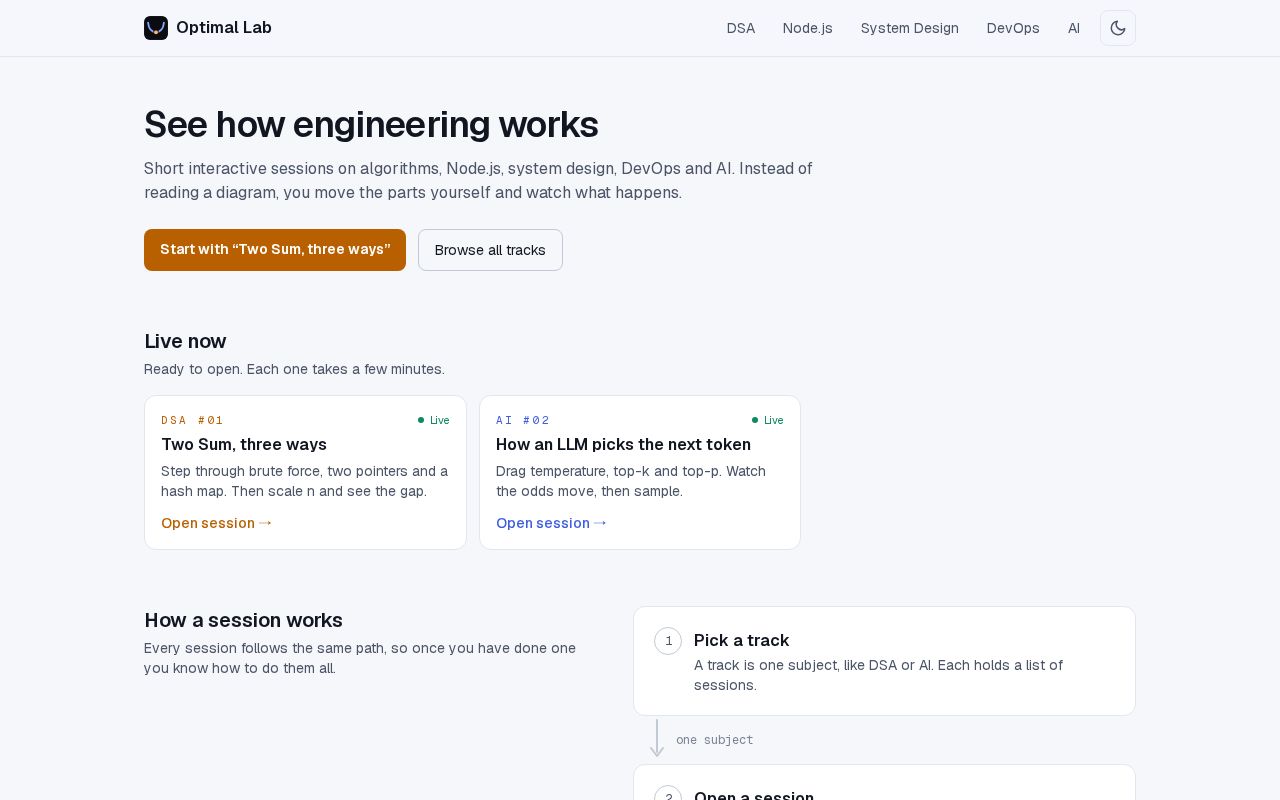Screen dimensions: 1280x800
Task: Click the "Live now" section heading
Action: 185,341
